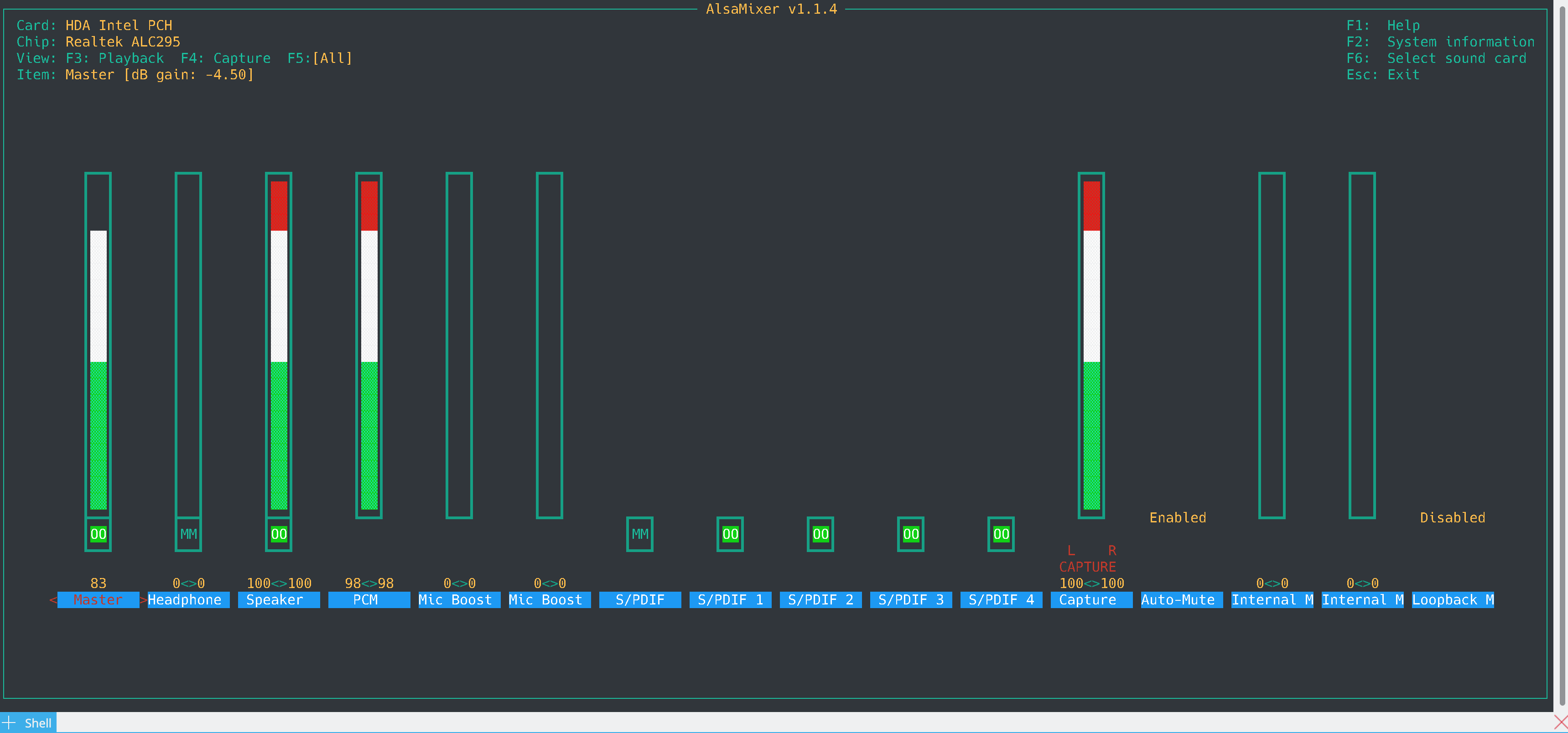Toggle the S/PDIF 2 mute indicator
The height and width of the screenshot is (733, 1568).
(820, 534)
